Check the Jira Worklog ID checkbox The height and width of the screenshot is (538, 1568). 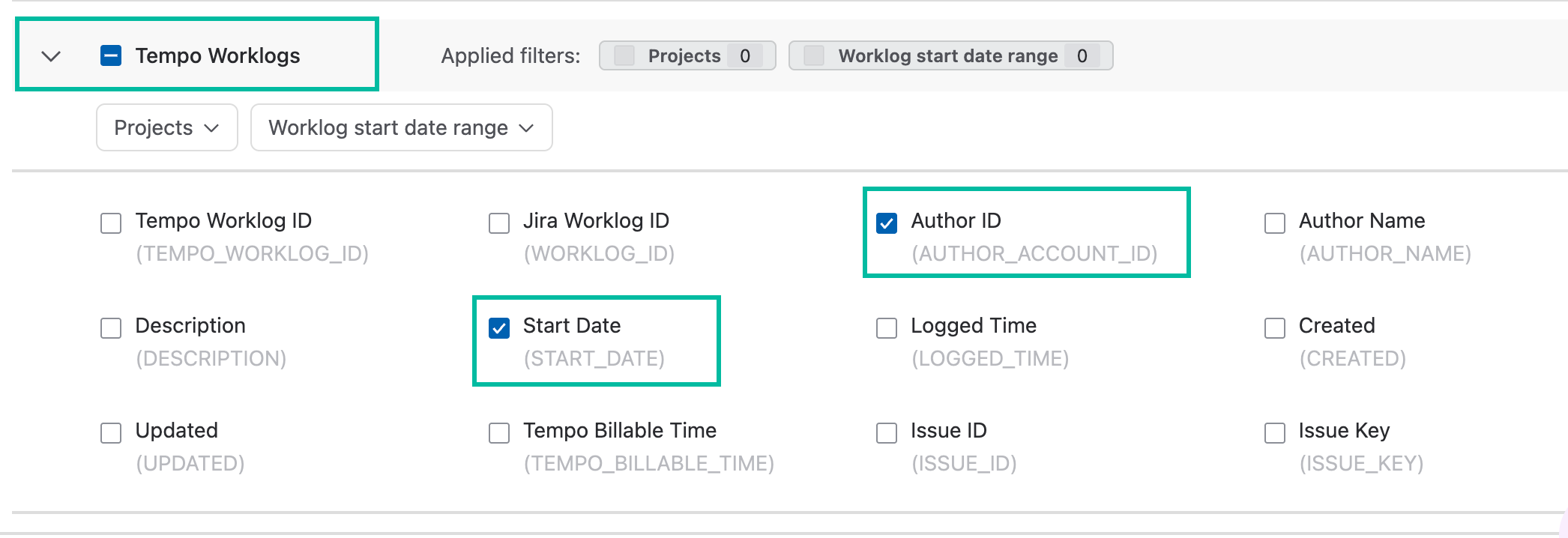click(x=499, y=223)
